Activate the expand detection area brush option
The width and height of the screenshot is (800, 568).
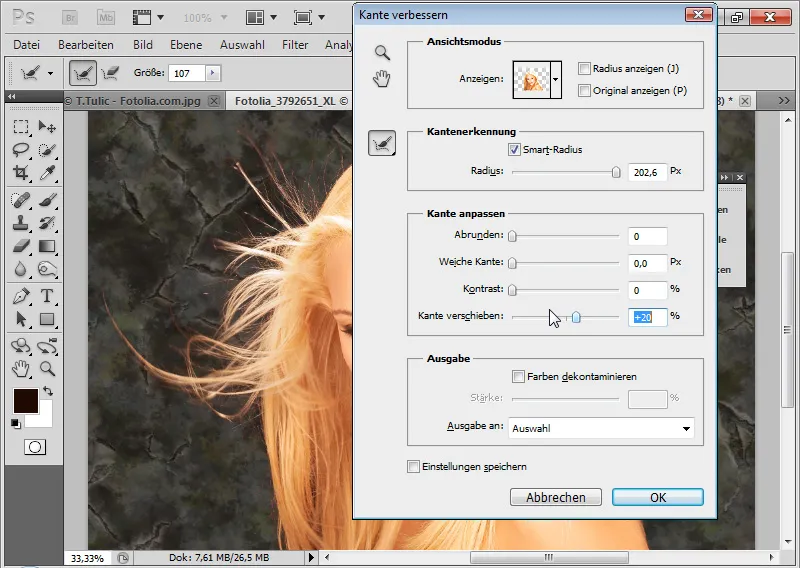pyautogui.click(x=83, y=73)
